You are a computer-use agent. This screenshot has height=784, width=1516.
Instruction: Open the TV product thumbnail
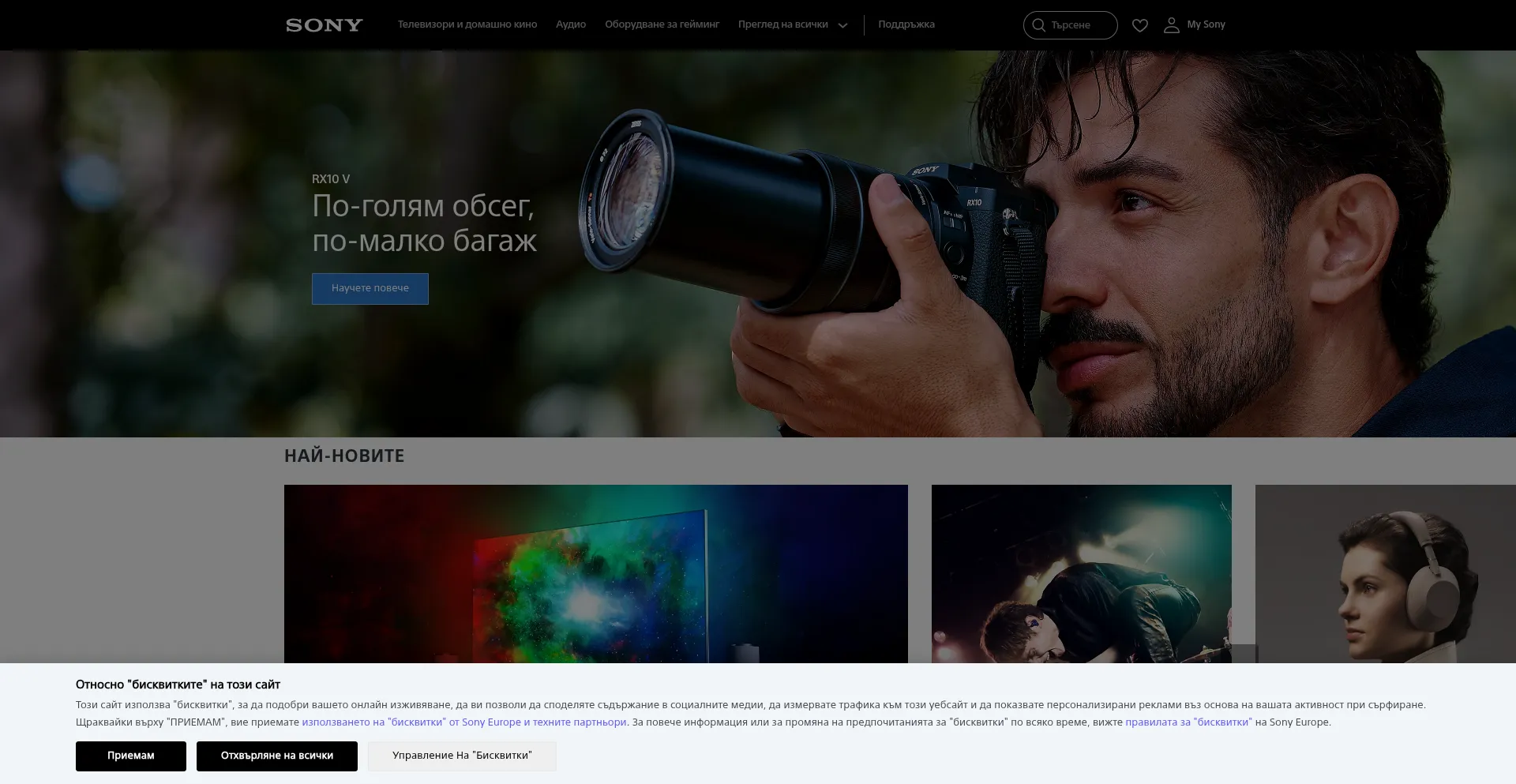[596, 574]
